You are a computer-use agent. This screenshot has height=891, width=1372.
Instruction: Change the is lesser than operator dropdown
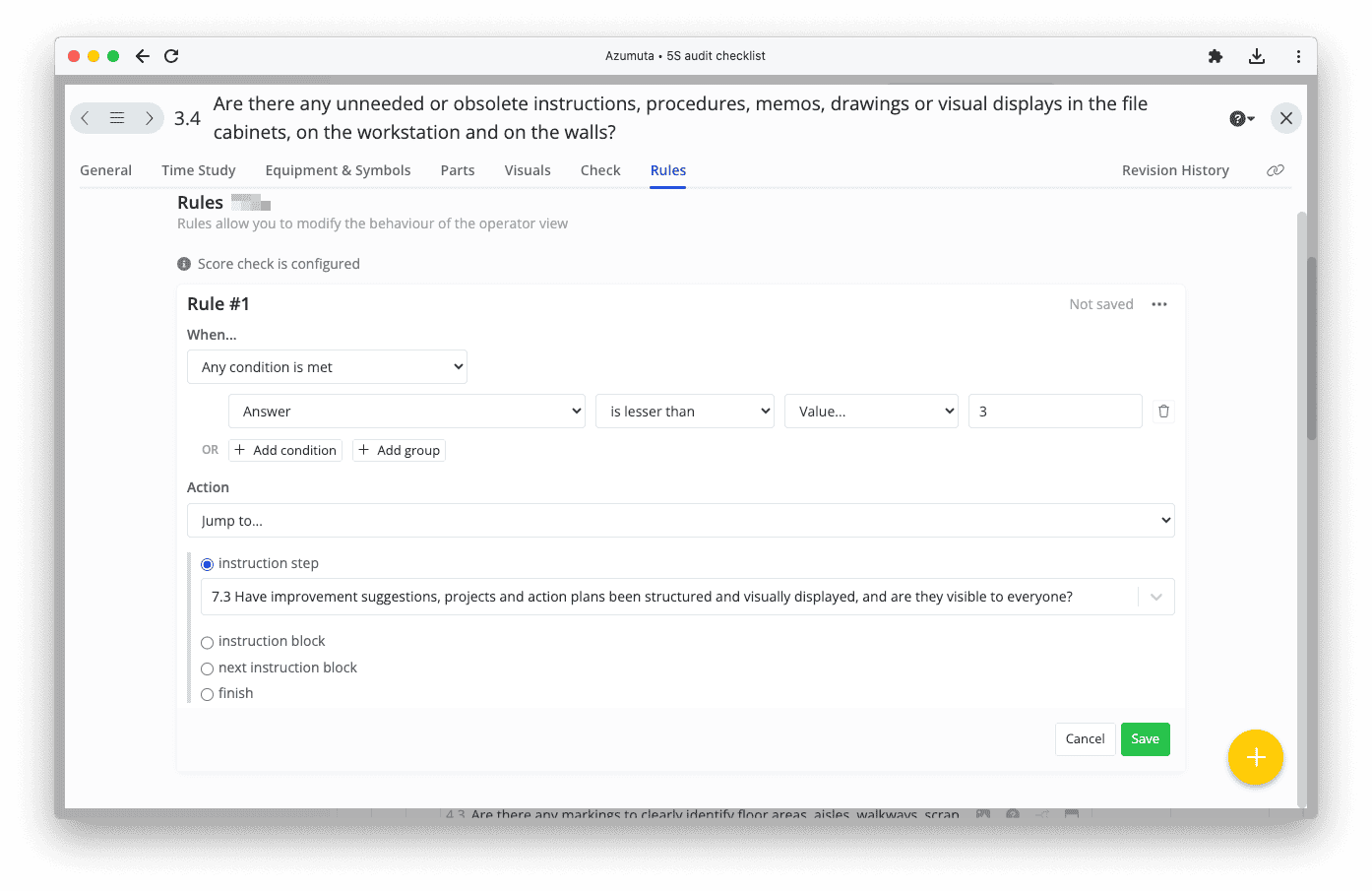[684, 411]
